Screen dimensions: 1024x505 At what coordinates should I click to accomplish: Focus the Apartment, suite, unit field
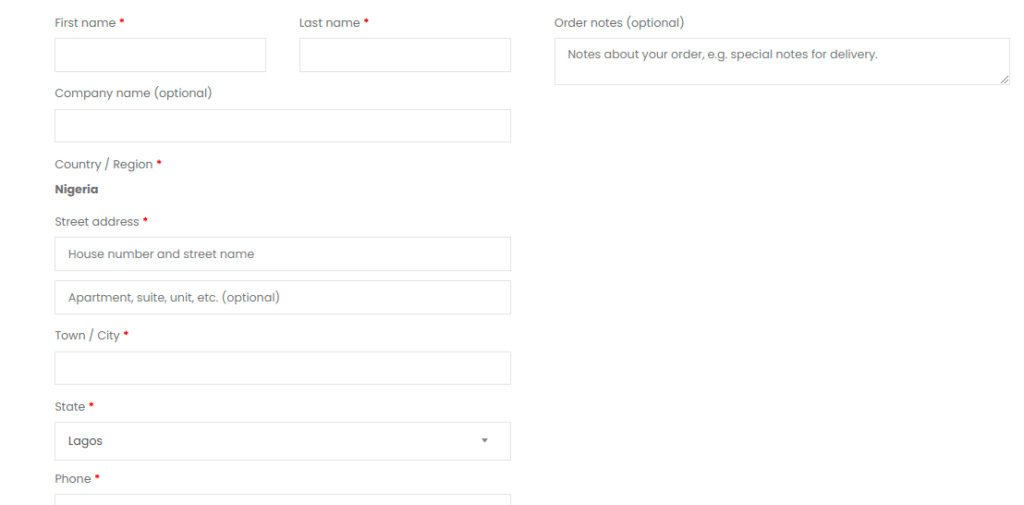pos(283,297)
